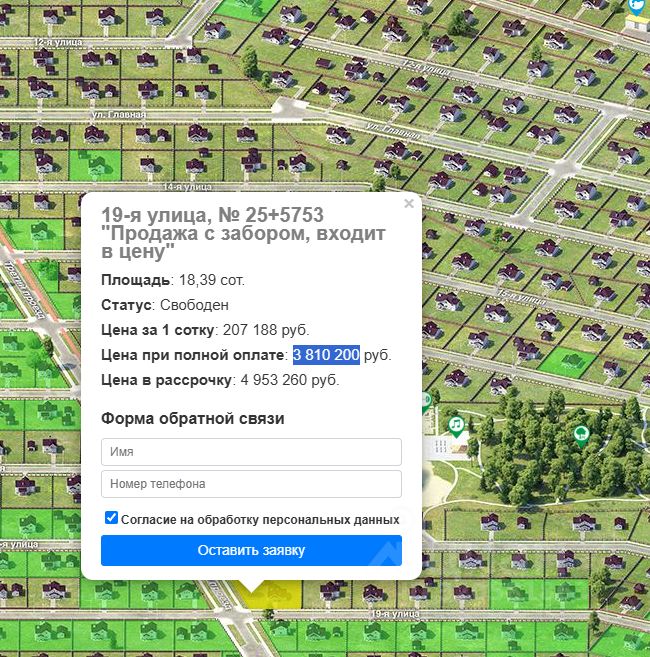Click the 19-я улица street label on map
Viewport: 650px width, 657px height.
395,614
